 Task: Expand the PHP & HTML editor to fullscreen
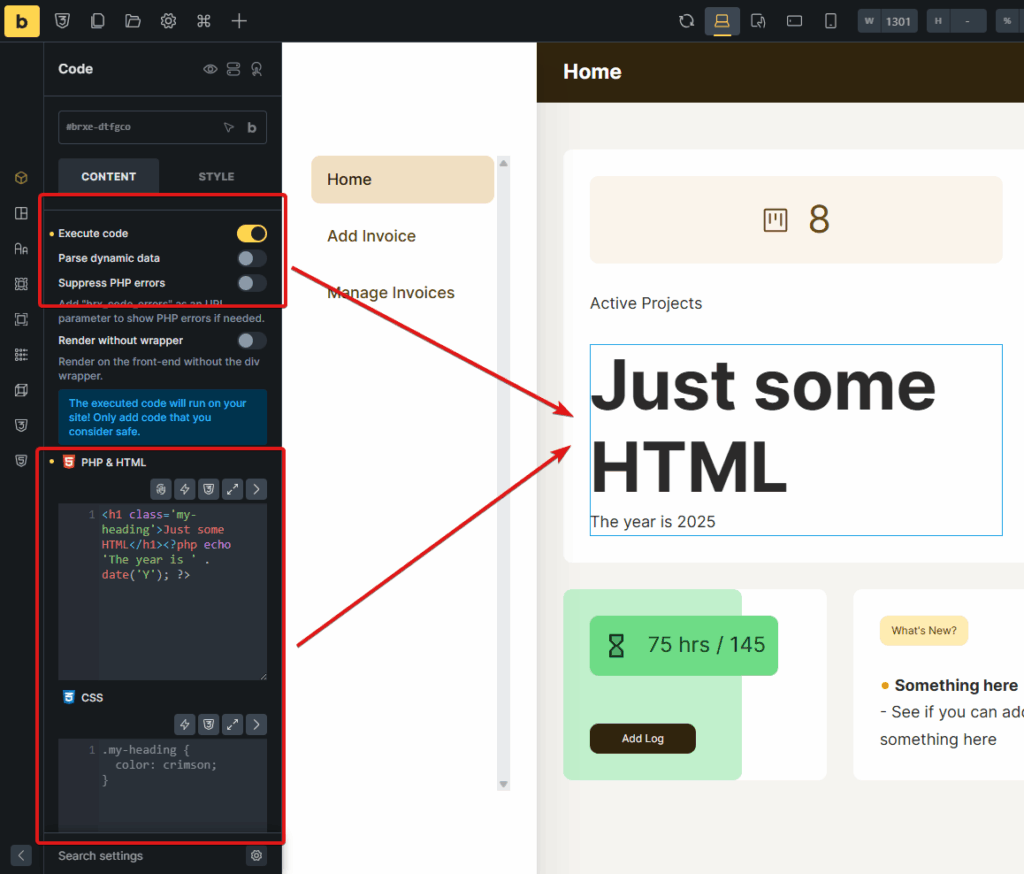[232, 489]
